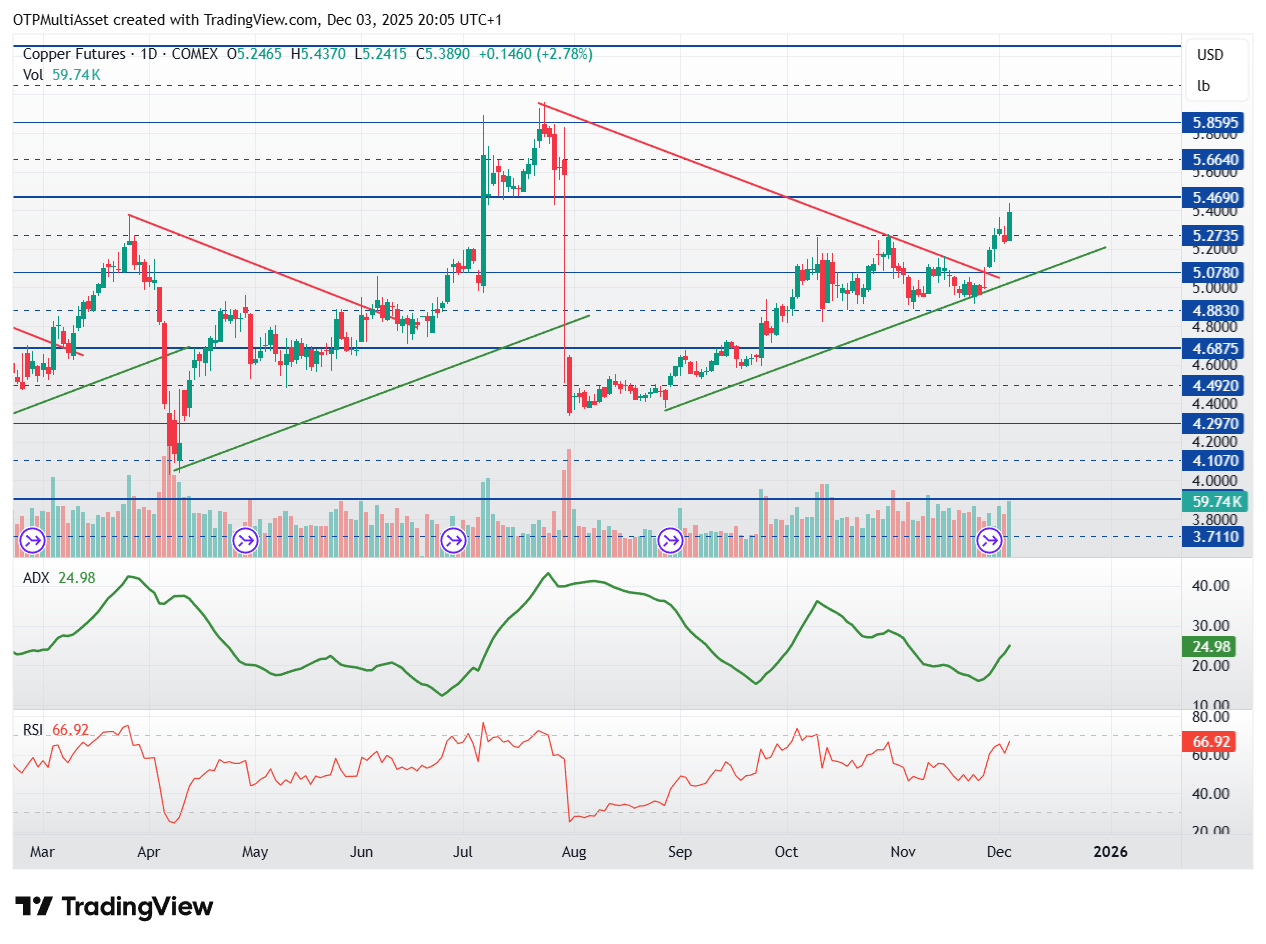Click the 5.4690 price level tag
Image resolution: width=1266 pixels, height=944 pixels.
point(1215,198)
